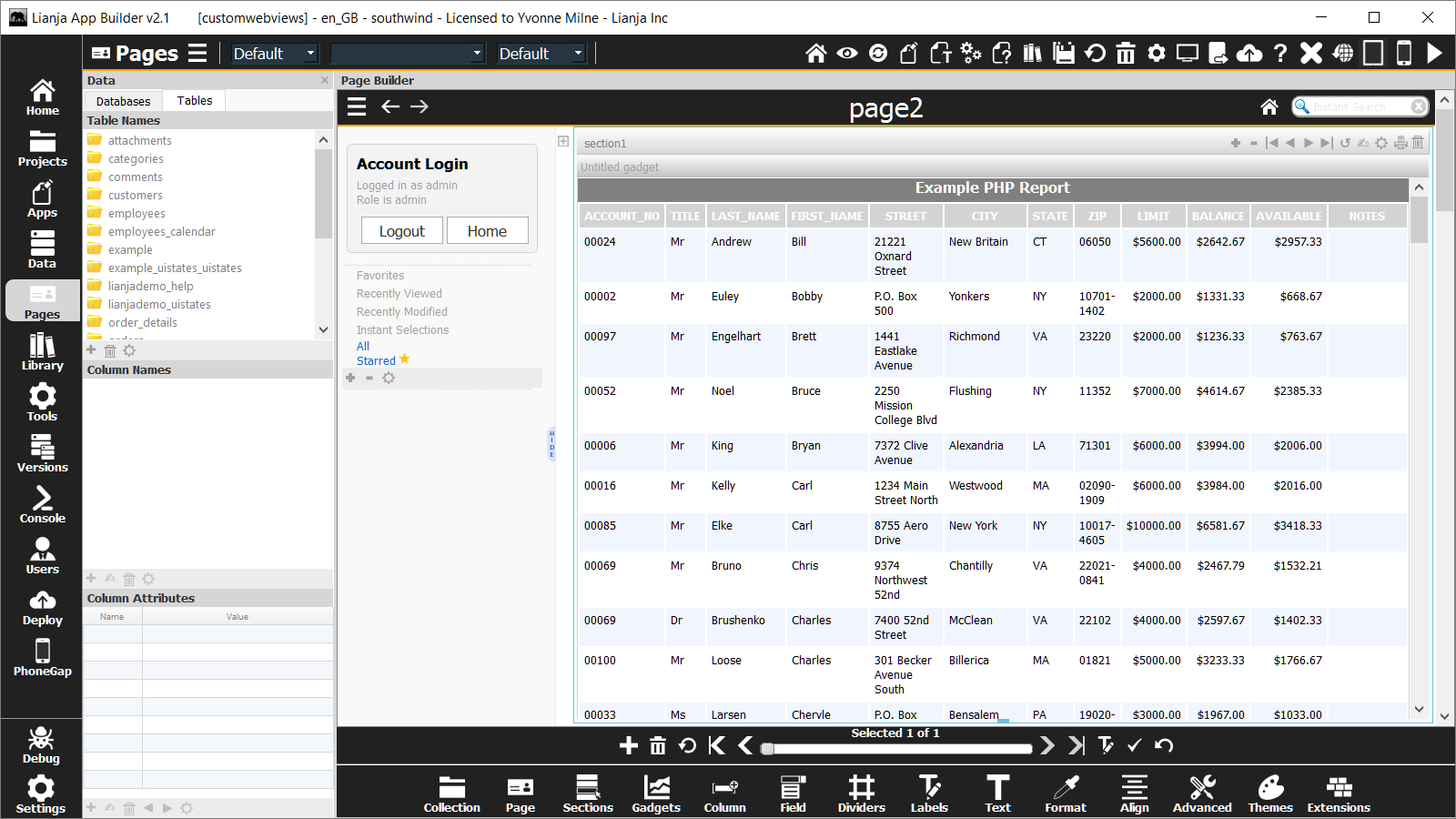Click the Gadgets button in bottom toolbar
The image size is (1456, 819).
[x=656, y=794]
